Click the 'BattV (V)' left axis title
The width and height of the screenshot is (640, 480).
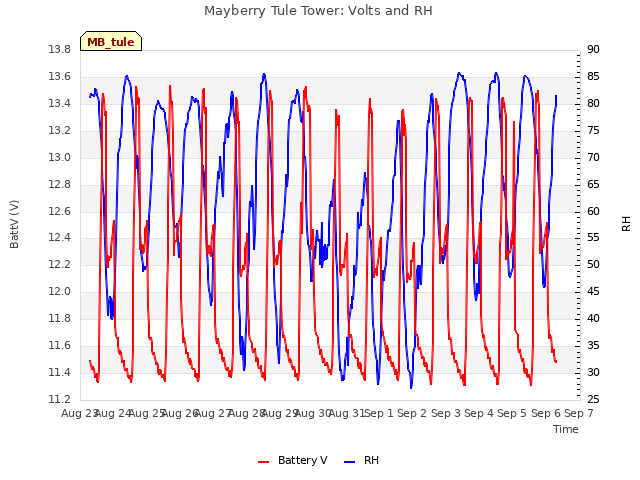tap(14, 224)
